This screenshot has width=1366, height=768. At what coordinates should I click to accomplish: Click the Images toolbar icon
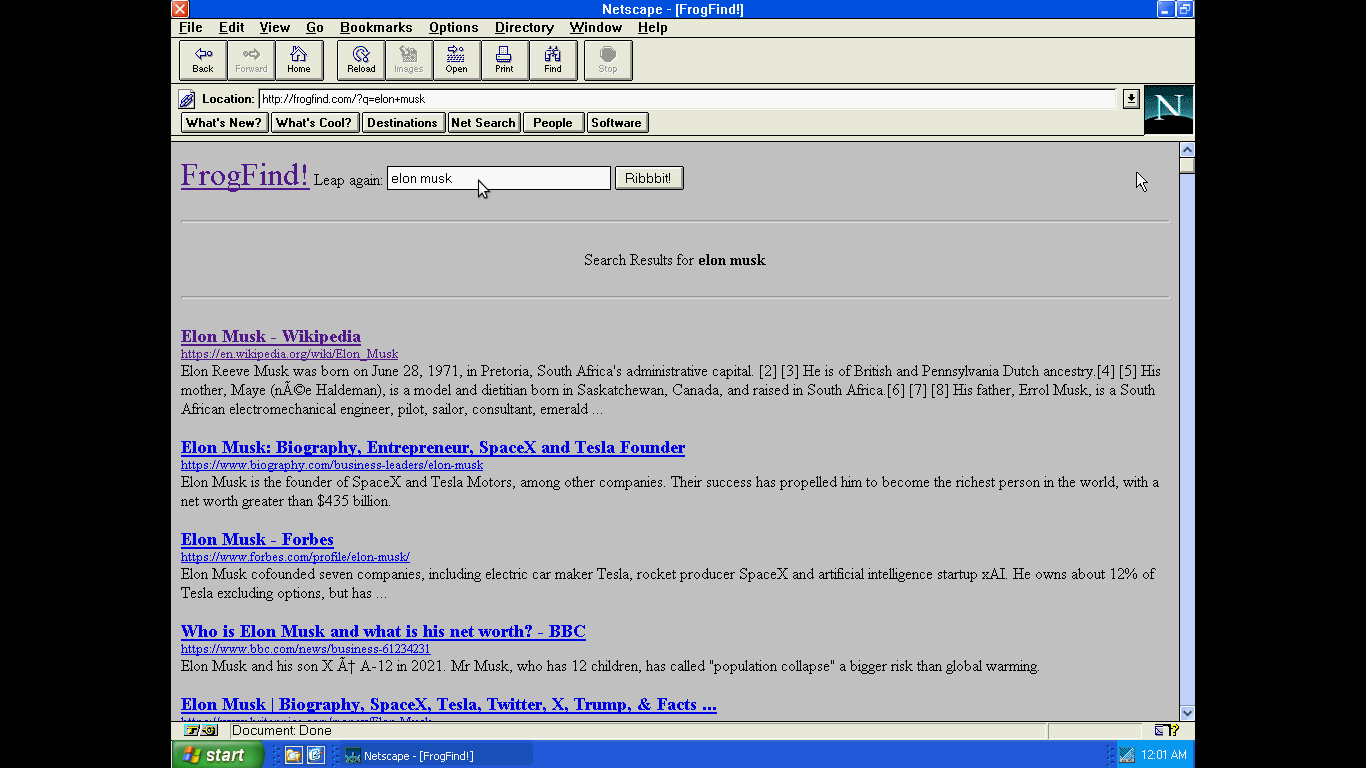[409, 60]
